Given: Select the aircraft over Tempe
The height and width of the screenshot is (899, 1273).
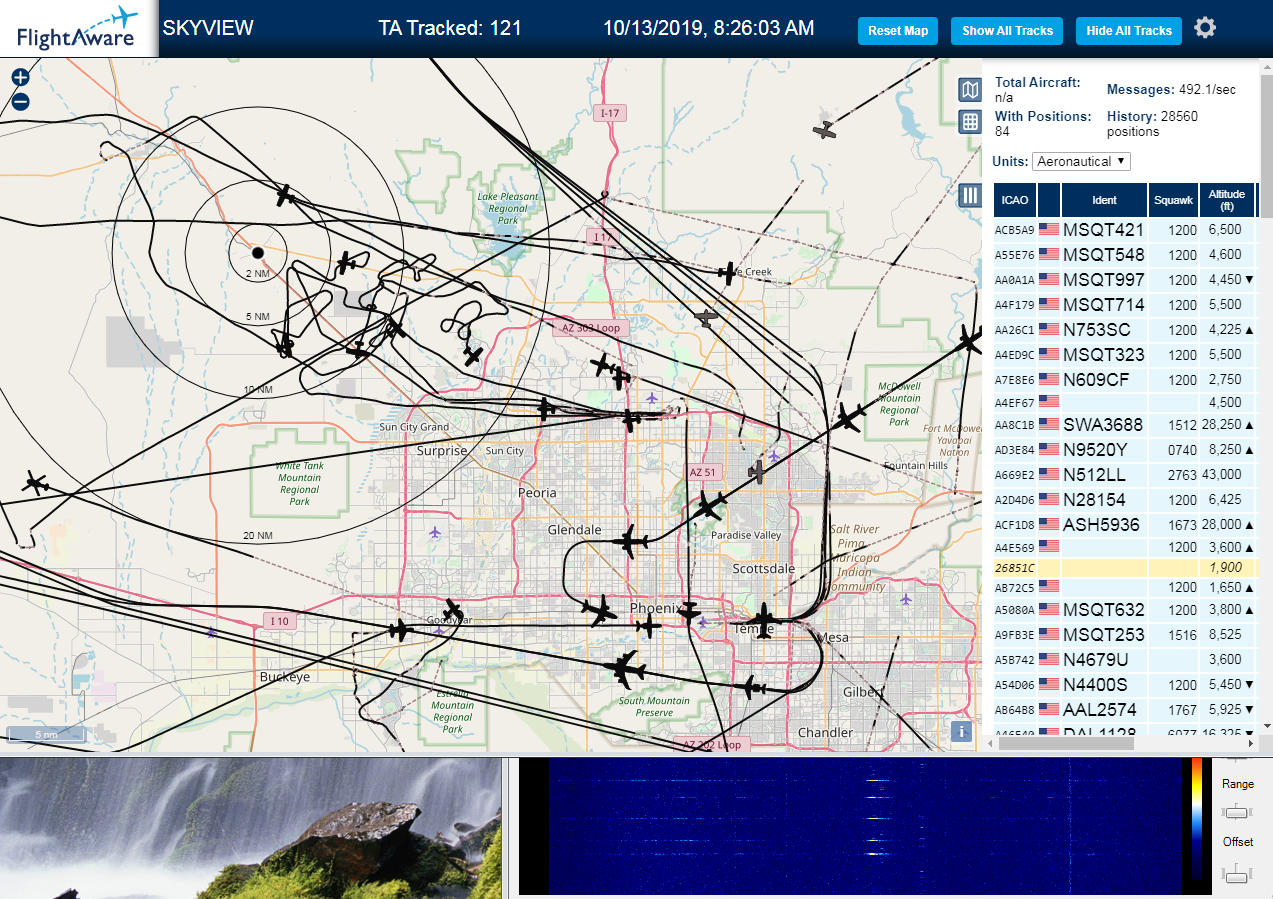Looking at the screenshot, I should coord(764,620).
